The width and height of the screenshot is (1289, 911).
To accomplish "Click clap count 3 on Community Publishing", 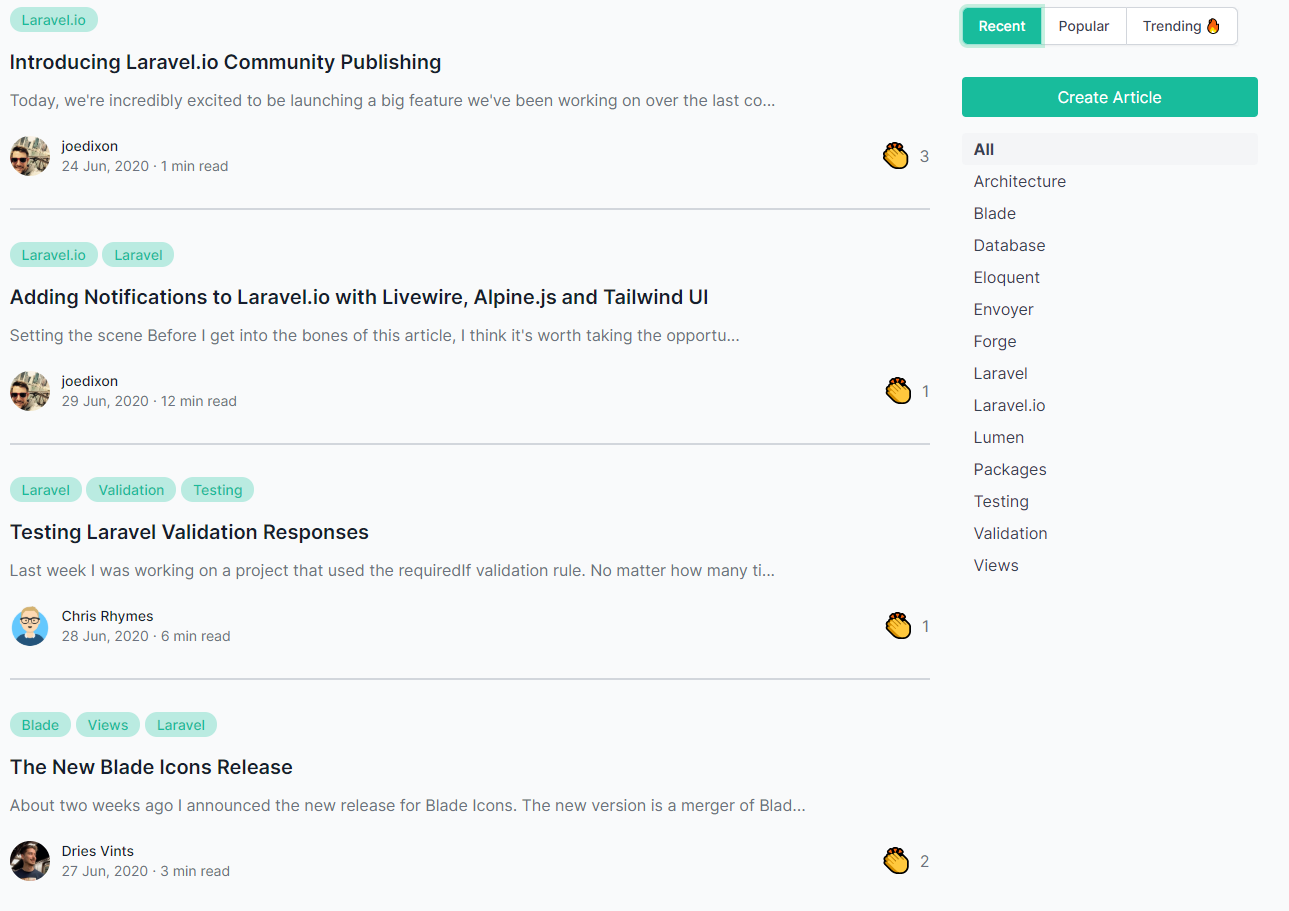I will [x=924, y=157].
